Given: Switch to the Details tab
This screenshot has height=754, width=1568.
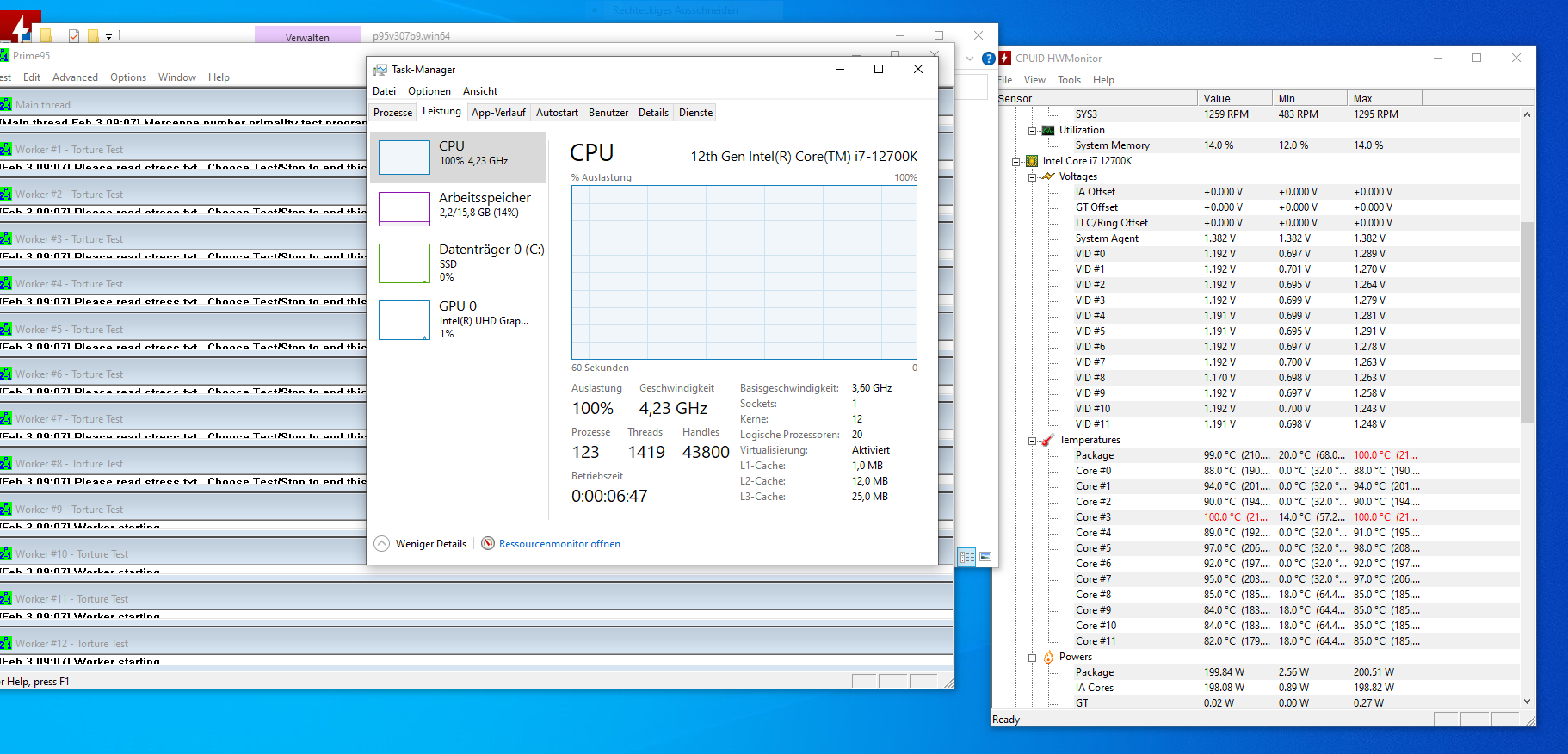Looking at the screenshot, I should point(653,113).
